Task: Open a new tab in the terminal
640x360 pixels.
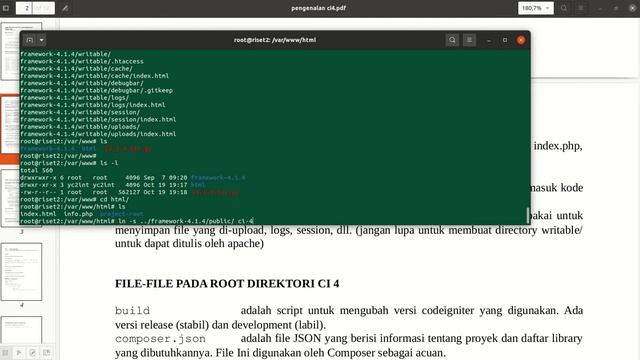Action: tap(29, 40)
